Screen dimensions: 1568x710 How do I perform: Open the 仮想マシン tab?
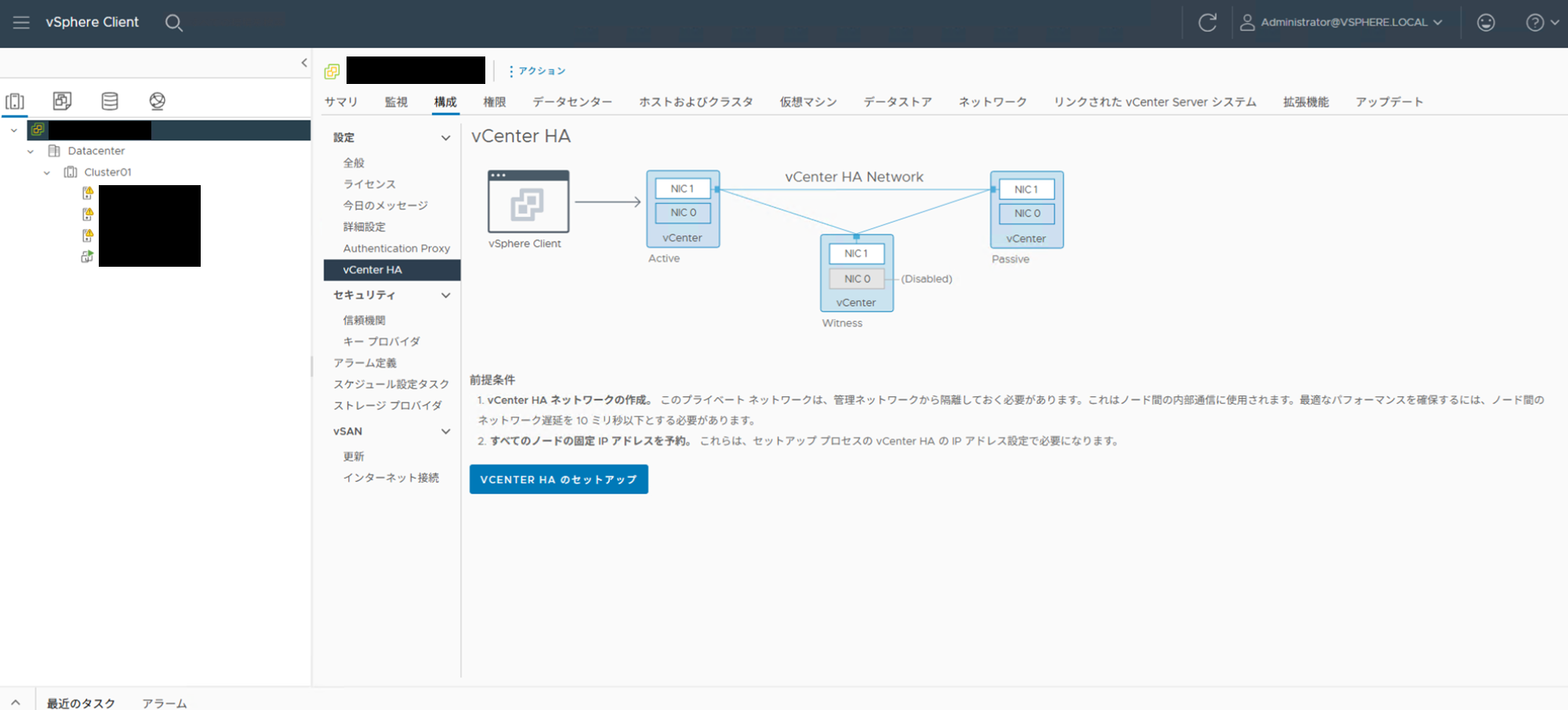point(808,102)
